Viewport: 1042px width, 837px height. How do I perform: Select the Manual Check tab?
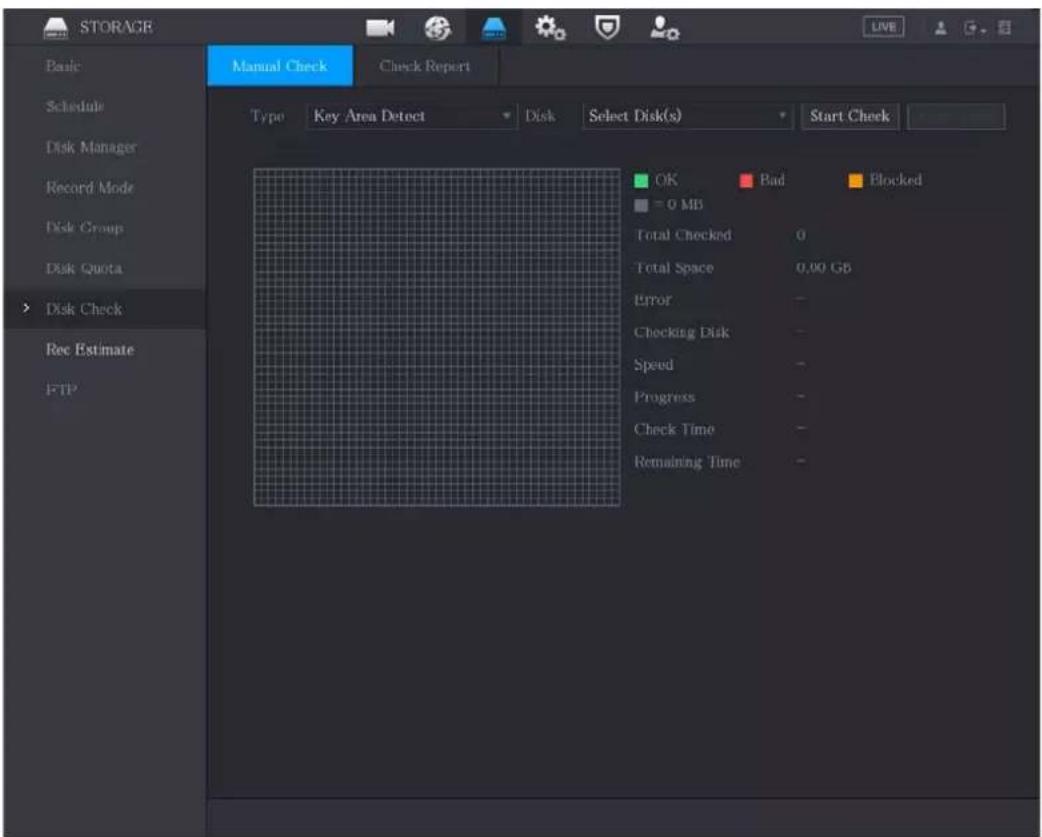point(280,66)
